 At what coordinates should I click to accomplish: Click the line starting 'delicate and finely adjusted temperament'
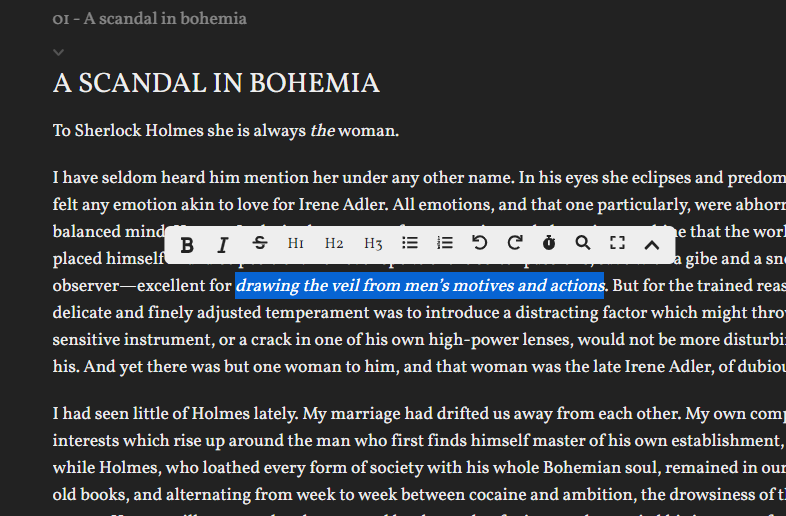(x=419, y=312)
